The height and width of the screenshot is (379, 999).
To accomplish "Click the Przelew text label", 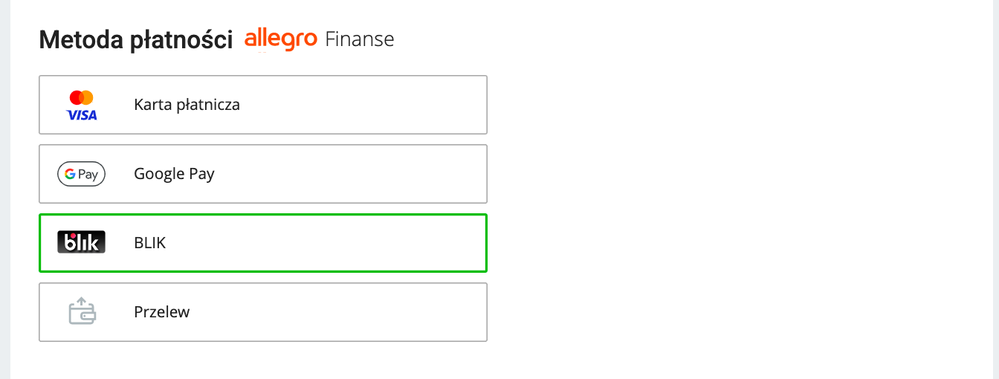I will pos(162,312).
